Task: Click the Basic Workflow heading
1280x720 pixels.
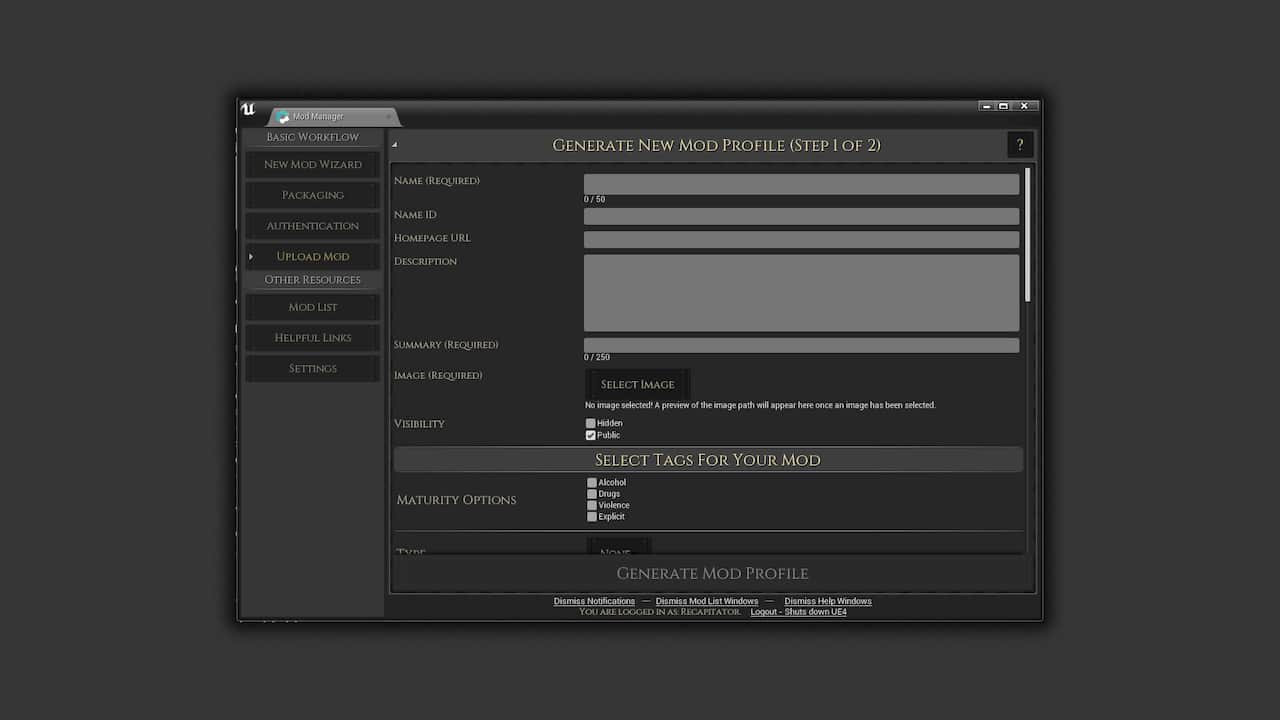Action: (313, 137)
